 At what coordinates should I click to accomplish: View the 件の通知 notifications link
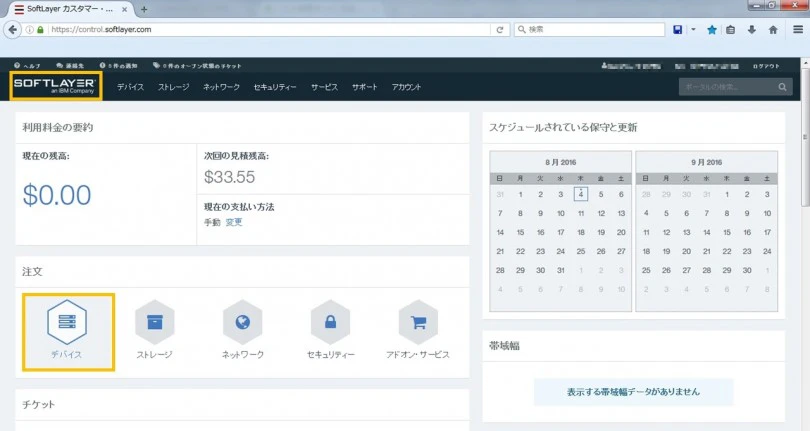[118, 66]
